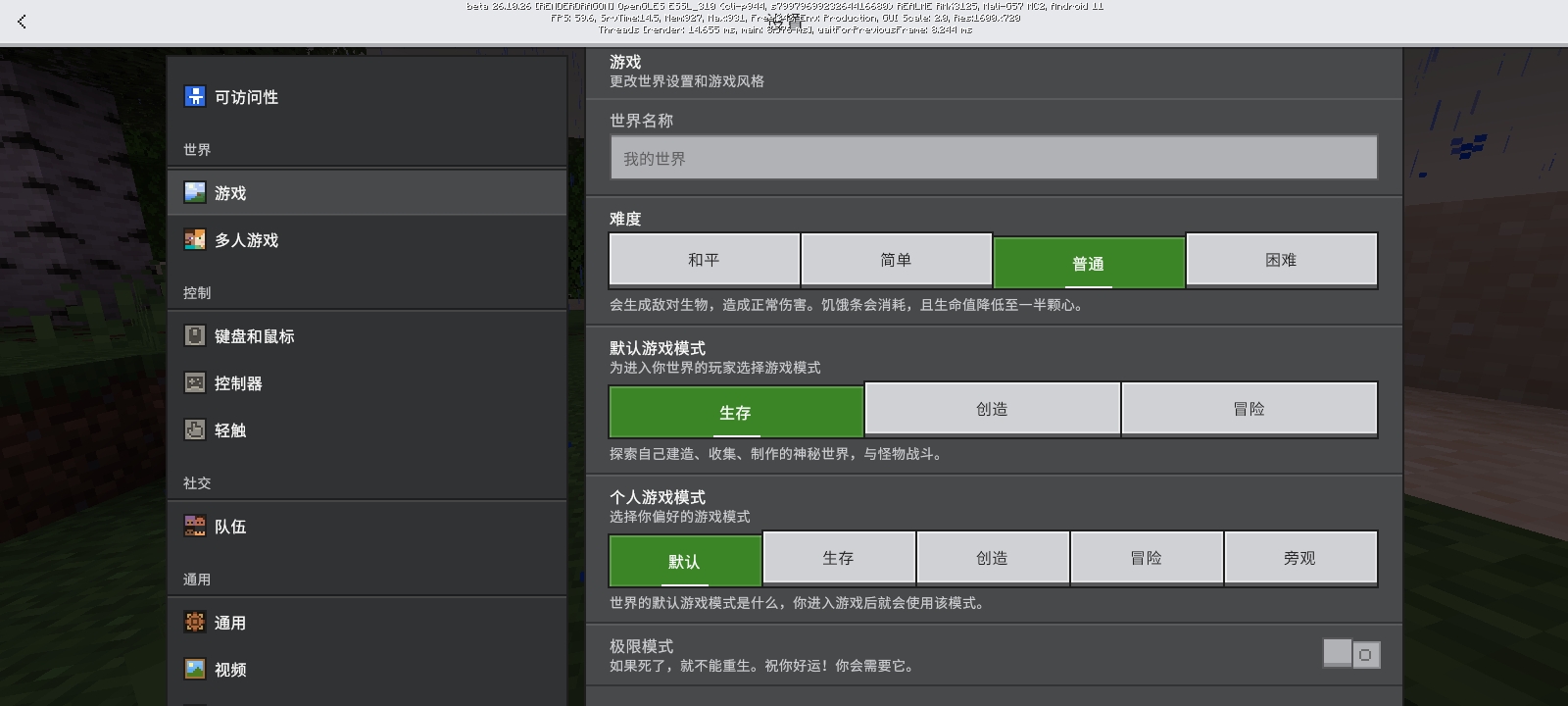1568x706 pixels.
Task: Select 普通 difficulty option
Action: coord(1089,263)
